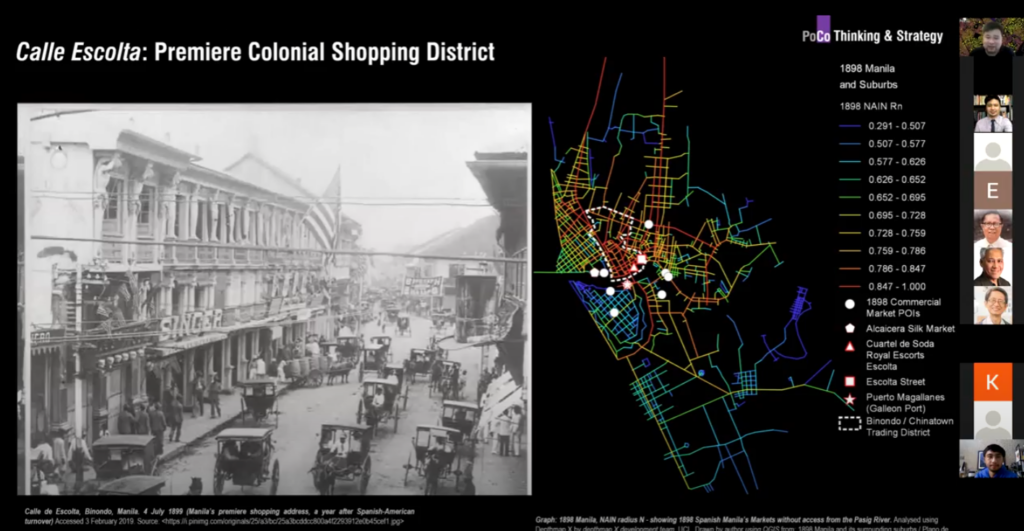
Task: Click the Escolta Street square legend icon
Action: [848, 382]
